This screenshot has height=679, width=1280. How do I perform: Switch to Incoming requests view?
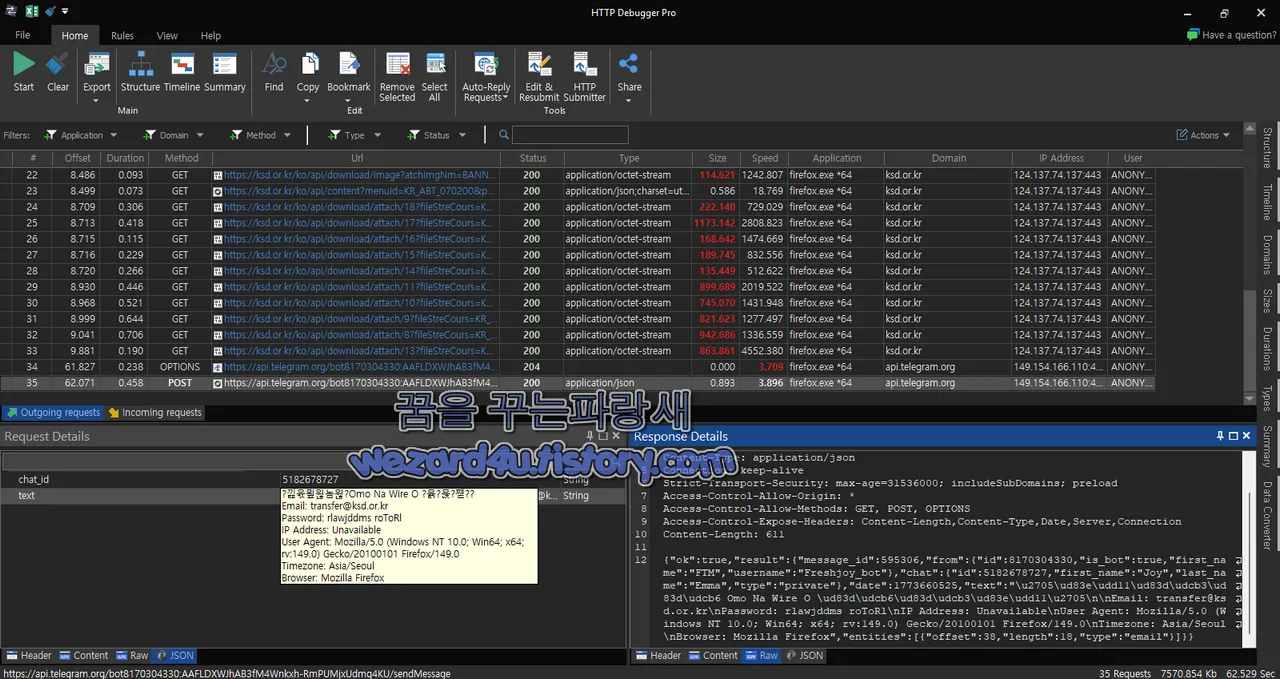pos(160,412)
